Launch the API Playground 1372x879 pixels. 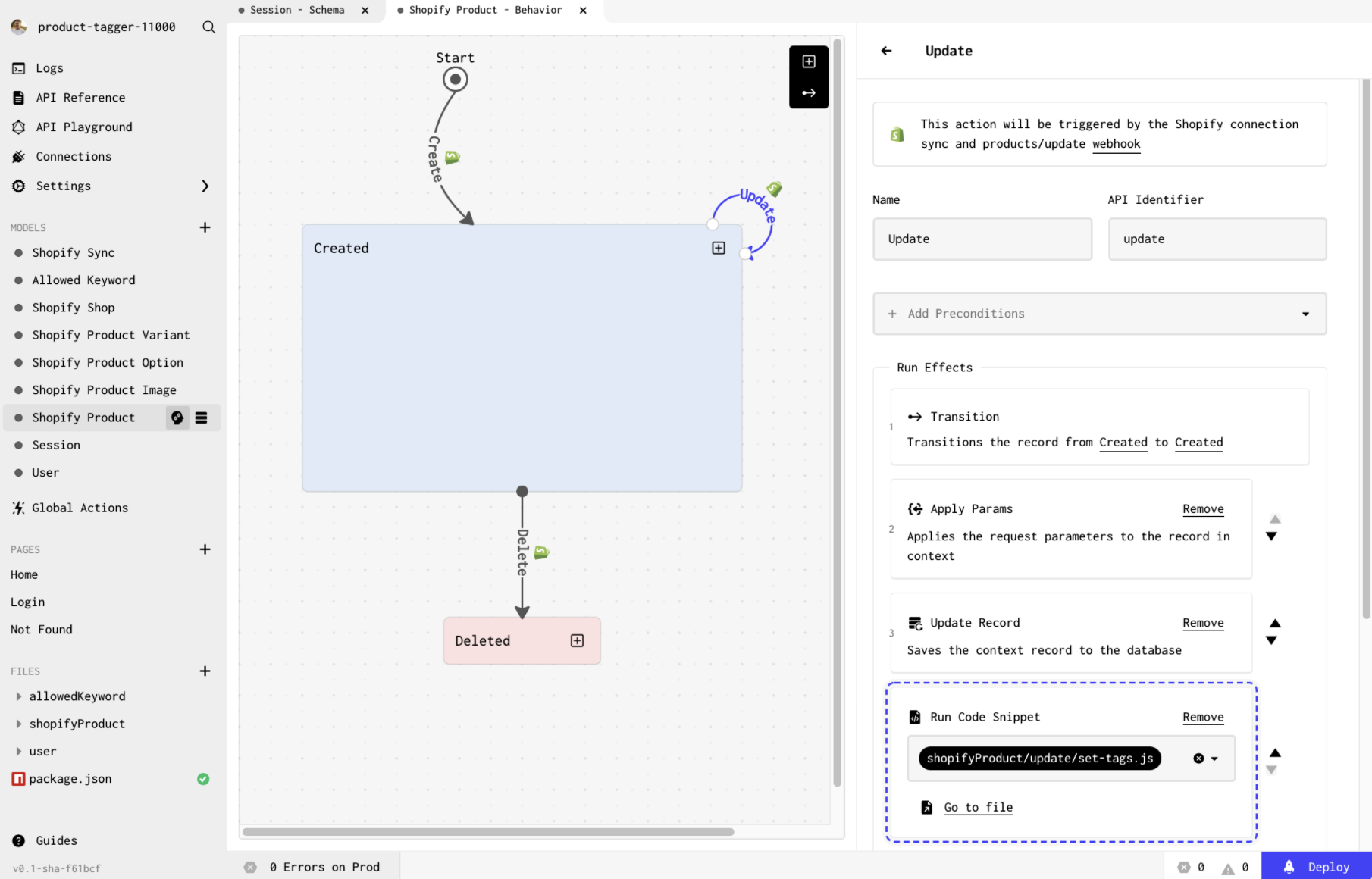coord(83,127)
